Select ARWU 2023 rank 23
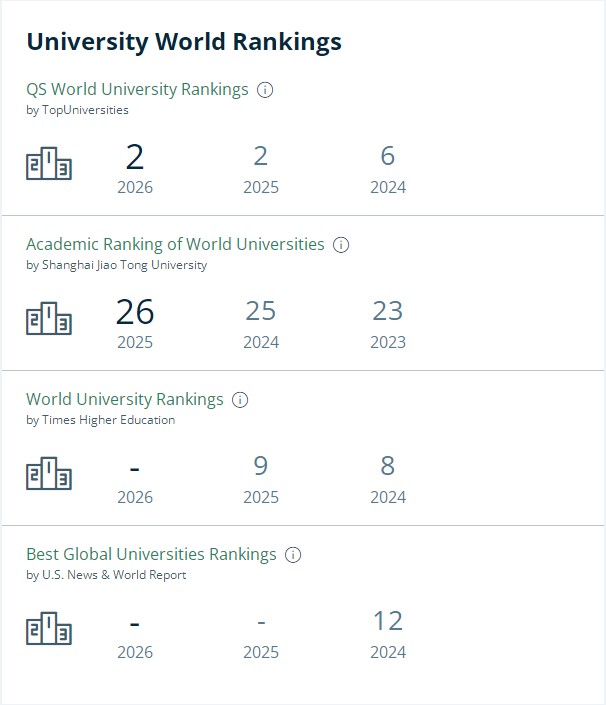This screenshot has height=705, width=606. pos(388,311)
